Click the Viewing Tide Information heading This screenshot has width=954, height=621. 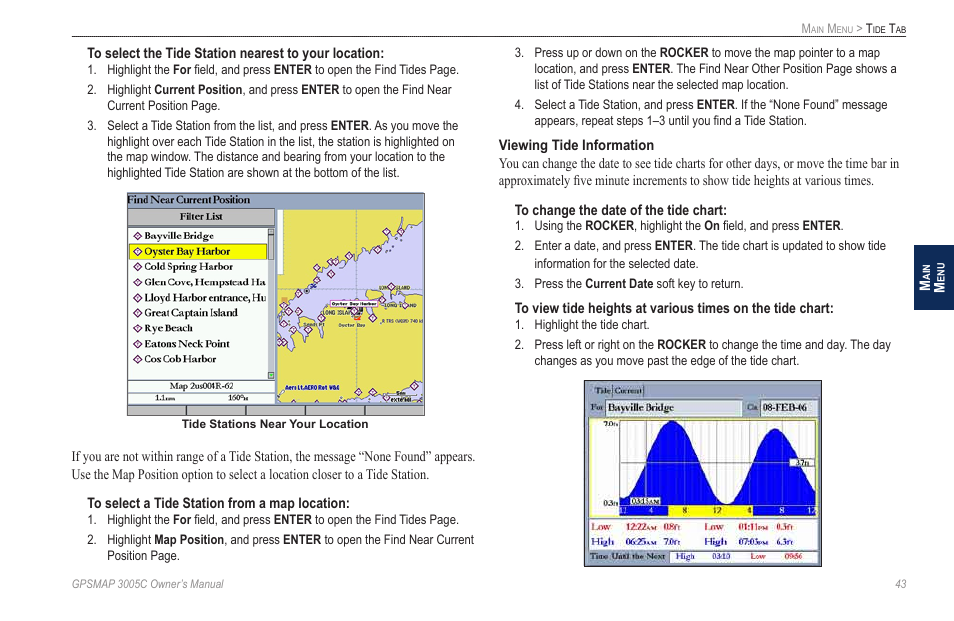576,145
